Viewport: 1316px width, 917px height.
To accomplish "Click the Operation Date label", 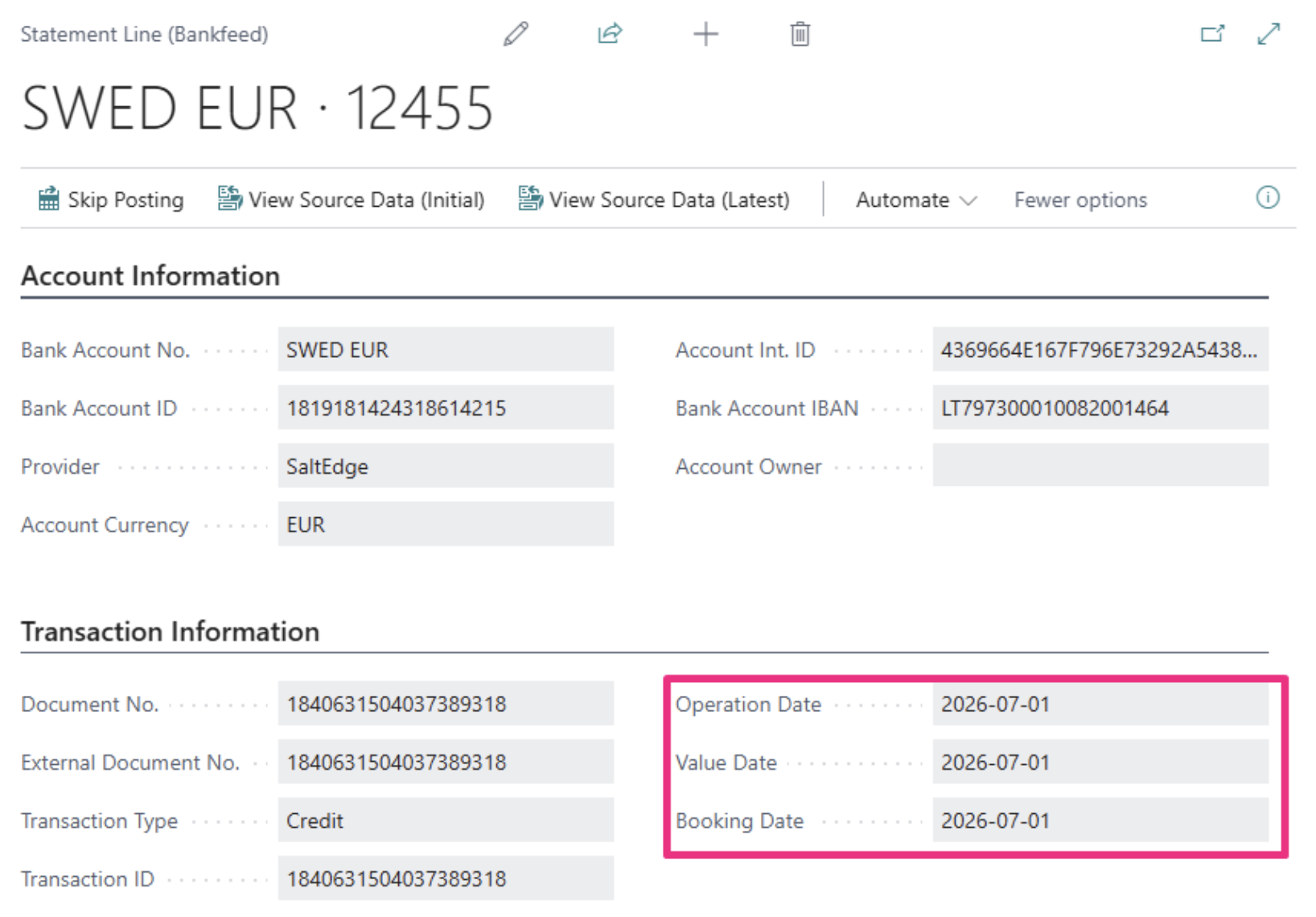I will [x=748, y=705].
